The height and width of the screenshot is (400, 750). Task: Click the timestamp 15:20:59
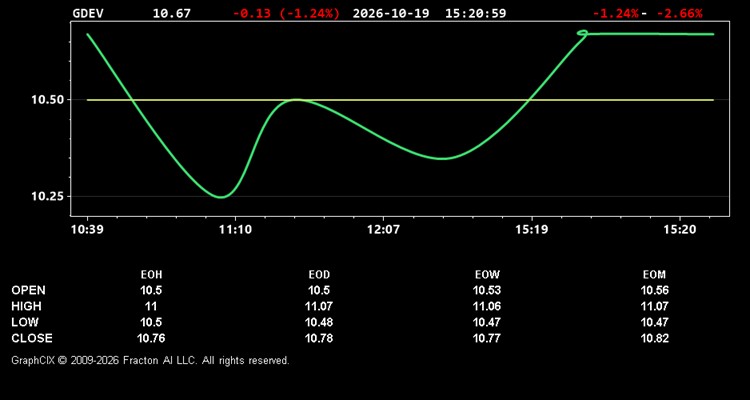[475, 13]
